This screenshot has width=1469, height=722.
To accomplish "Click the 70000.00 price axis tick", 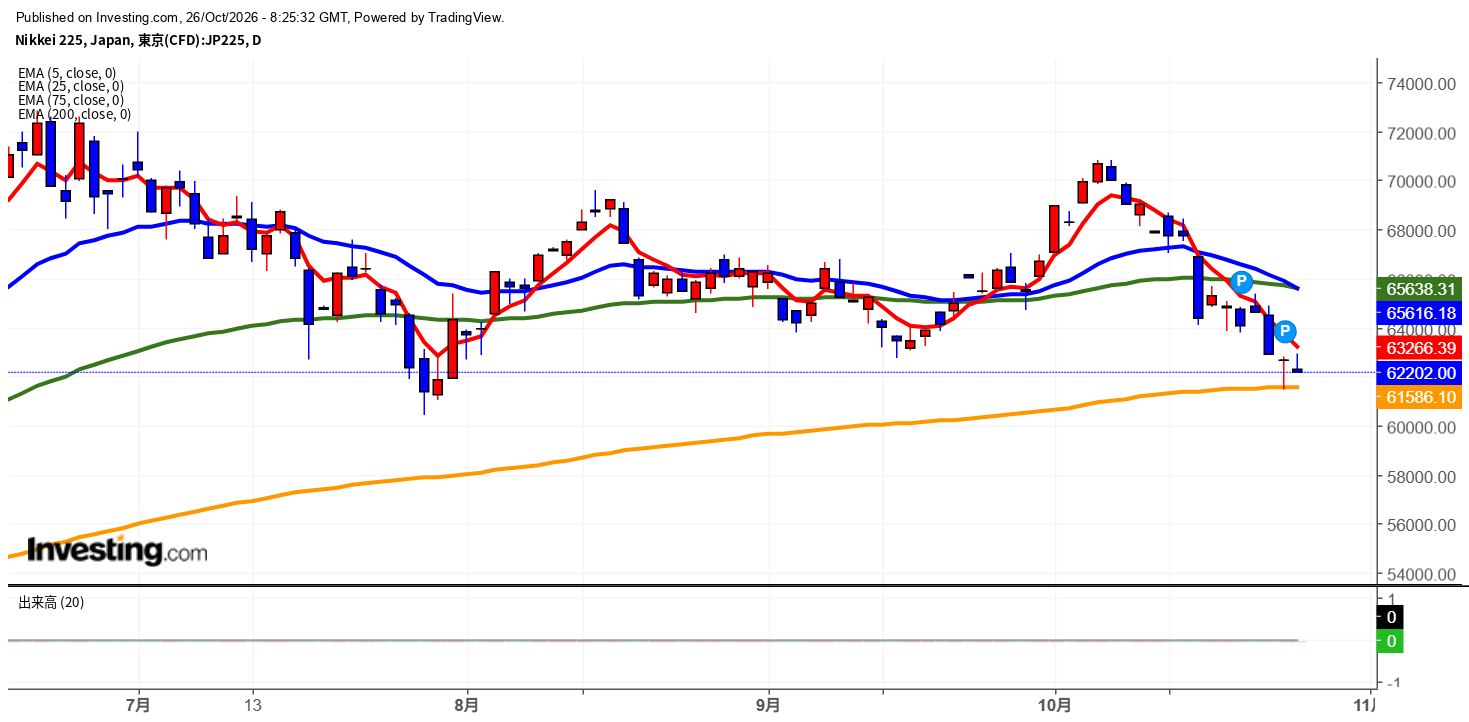I will point(1420,182).
